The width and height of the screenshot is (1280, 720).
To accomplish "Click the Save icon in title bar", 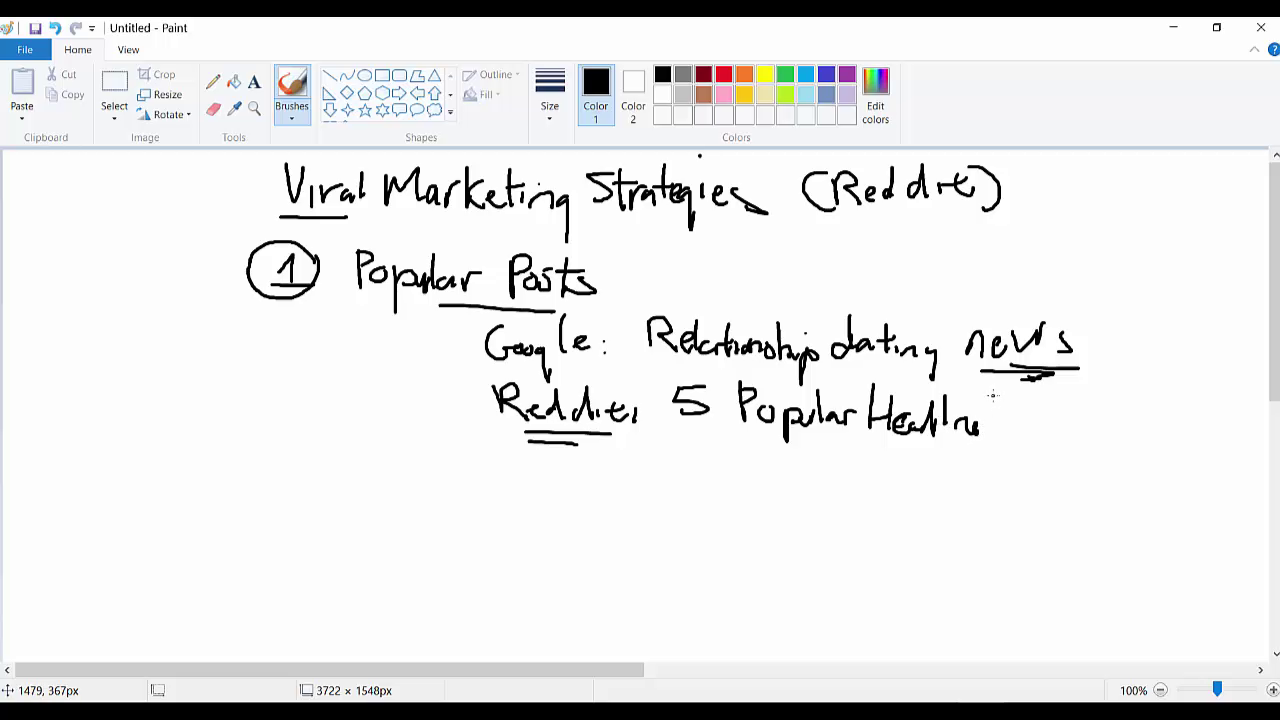I will (x=35, y=28).
